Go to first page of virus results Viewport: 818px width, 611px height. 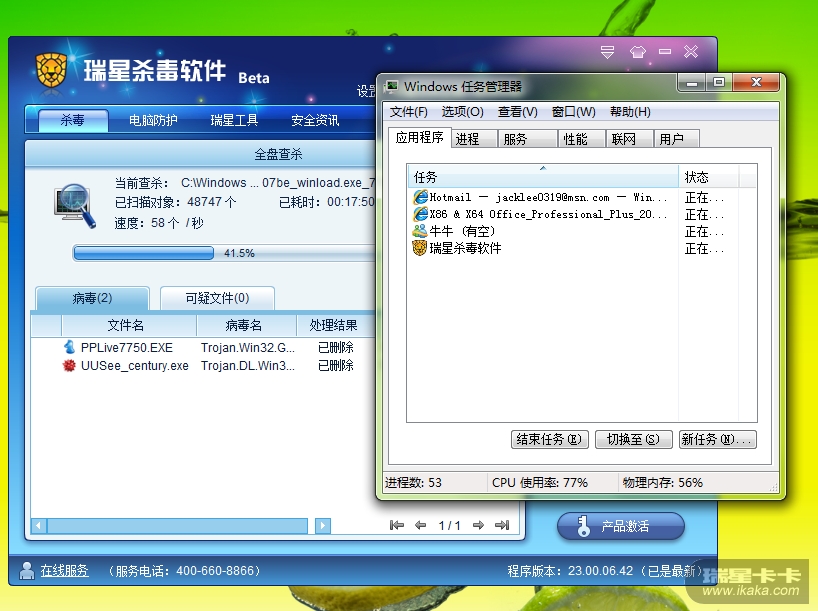(397, 525)
